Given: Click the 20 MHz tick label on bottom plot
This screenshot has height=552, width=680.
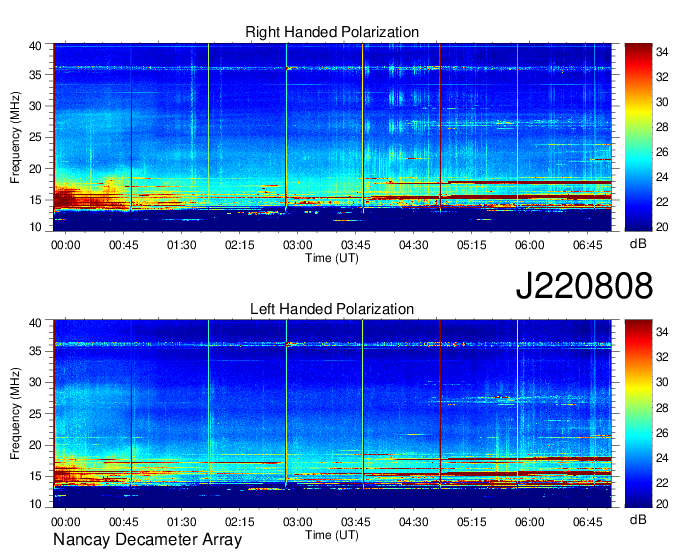Looking at the screenshot, I should coord(35,445).
